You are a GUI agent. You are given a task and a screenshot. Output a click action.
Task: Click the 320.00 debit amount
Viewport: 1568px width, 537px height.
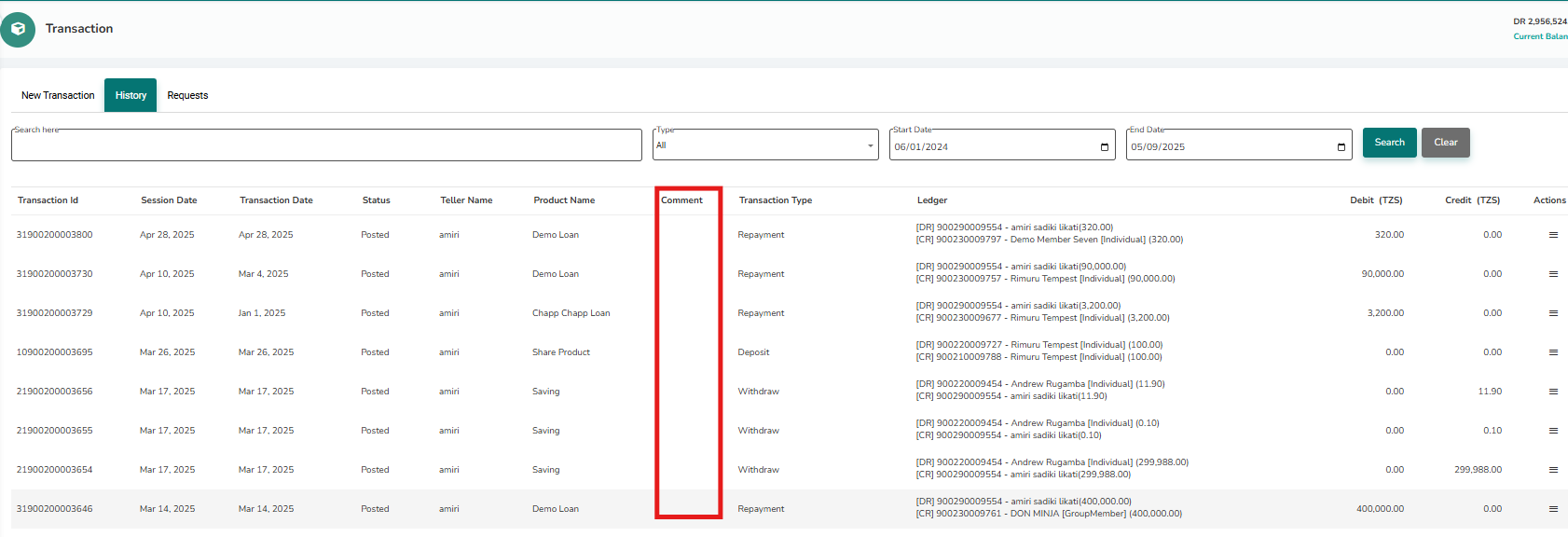[x=1390, y=235]
